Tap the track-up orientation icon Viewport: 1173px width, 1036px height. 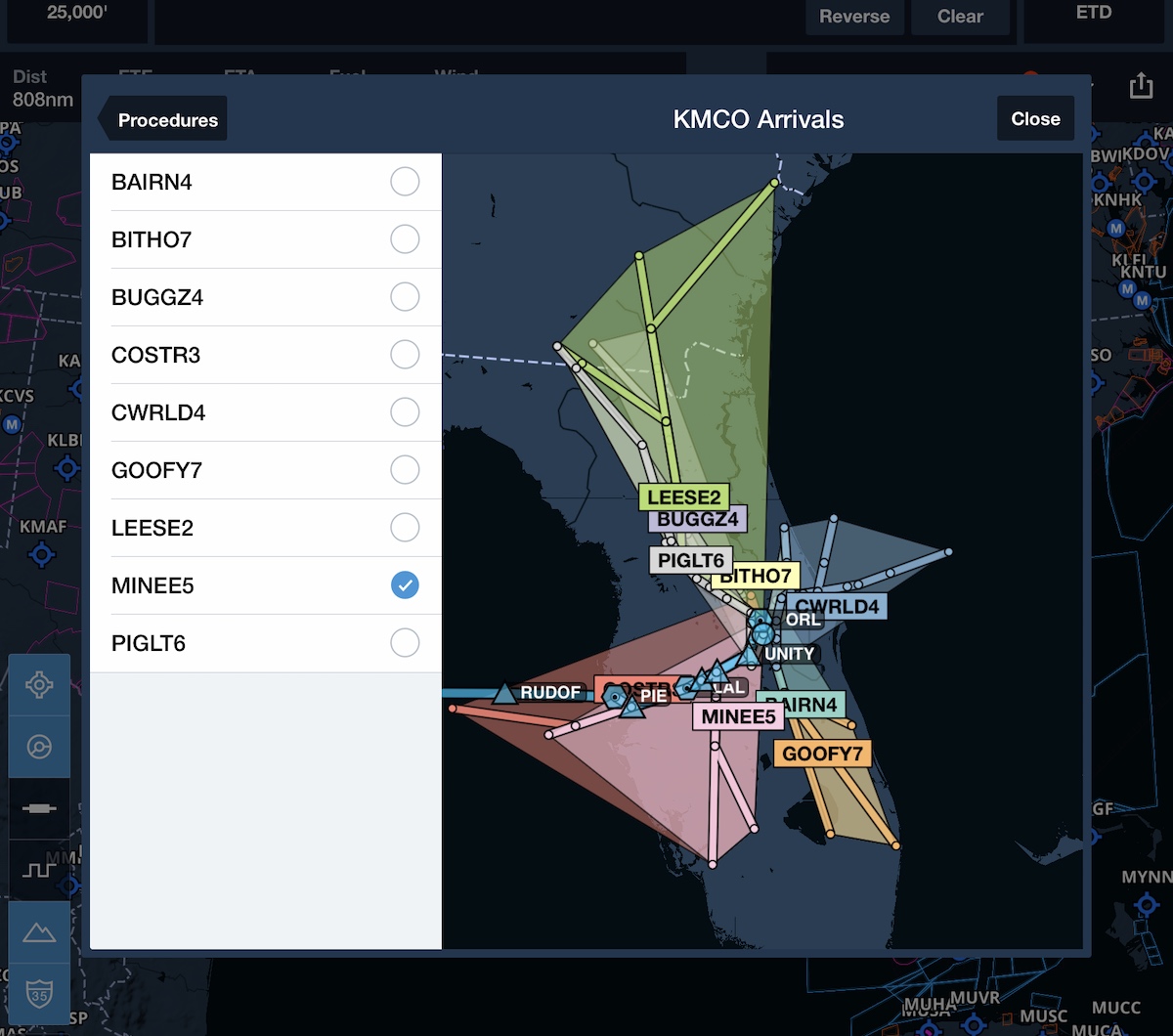(x=39, y=748)
